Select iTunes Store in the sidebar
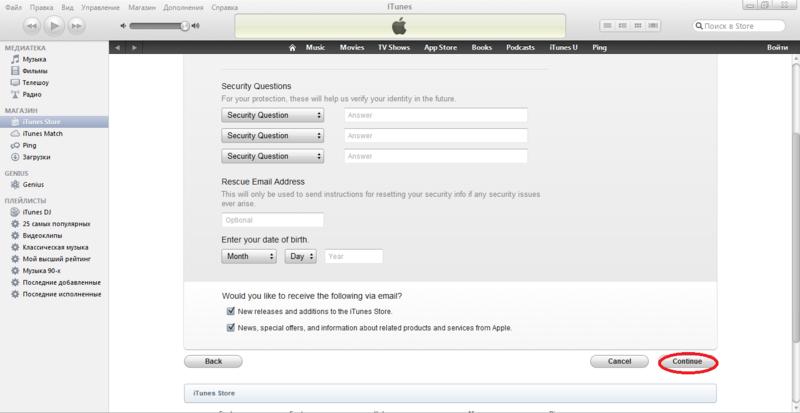Screen dimensions: 800x413 tap(54, 122)
